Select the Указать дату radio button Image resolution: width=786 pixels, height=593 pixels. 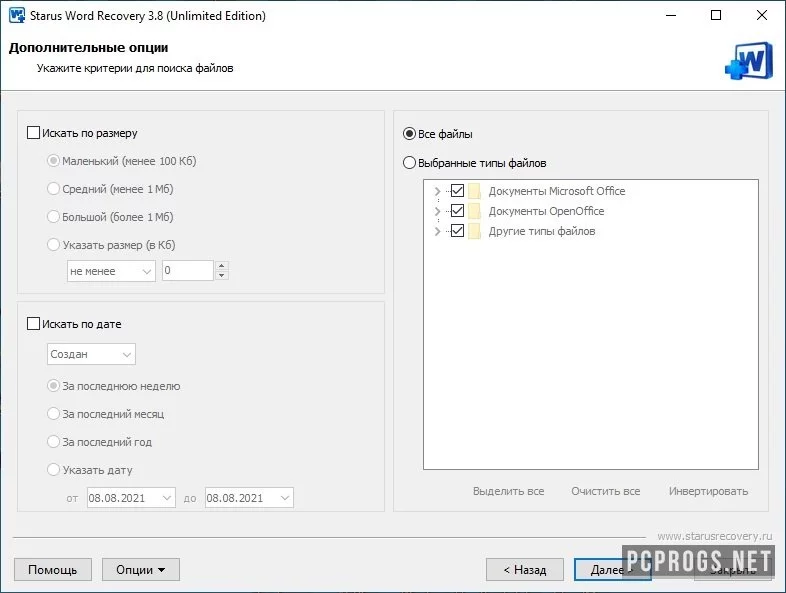53,470
